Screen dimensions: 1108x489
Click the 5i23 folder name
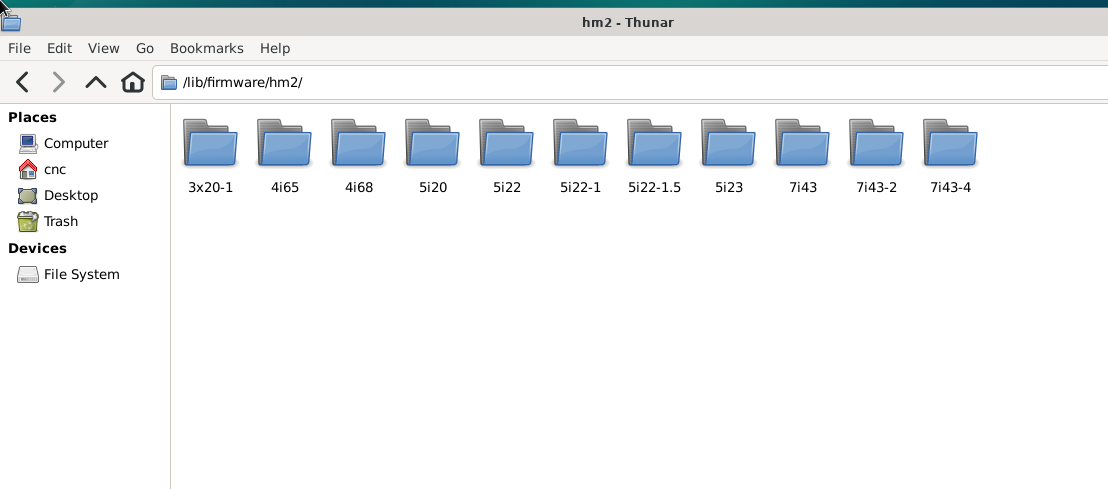729,188
